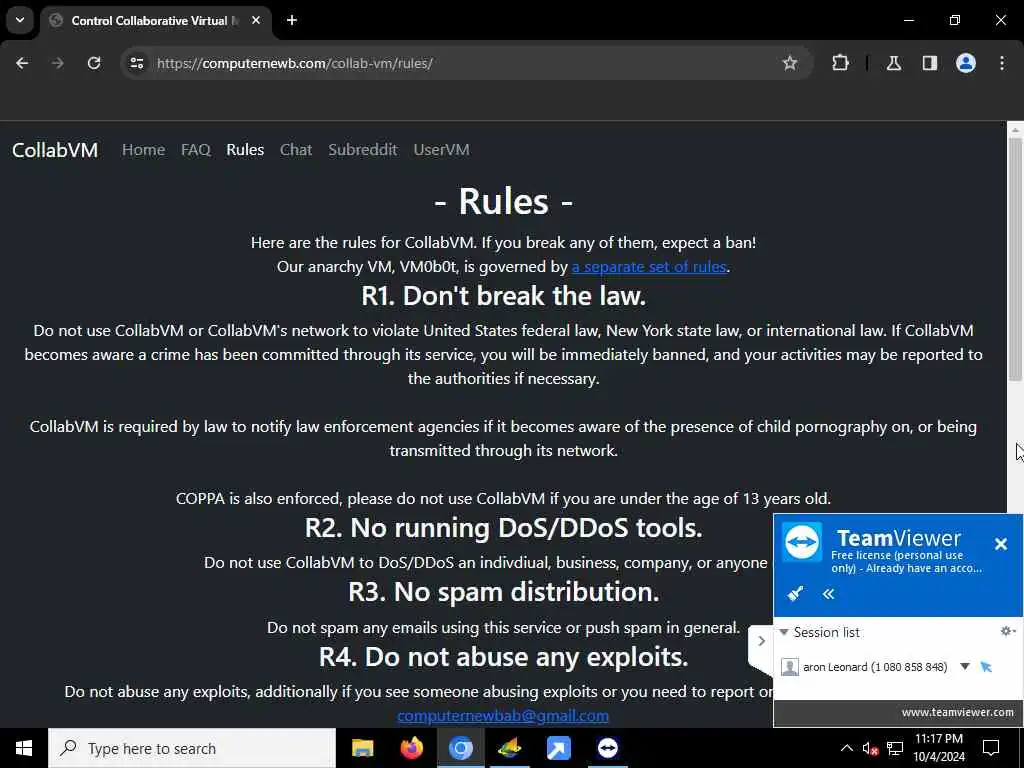Close the Control Collaborative Virtual tab
The width and height of the screenshot is (1024, 768).
256,20
